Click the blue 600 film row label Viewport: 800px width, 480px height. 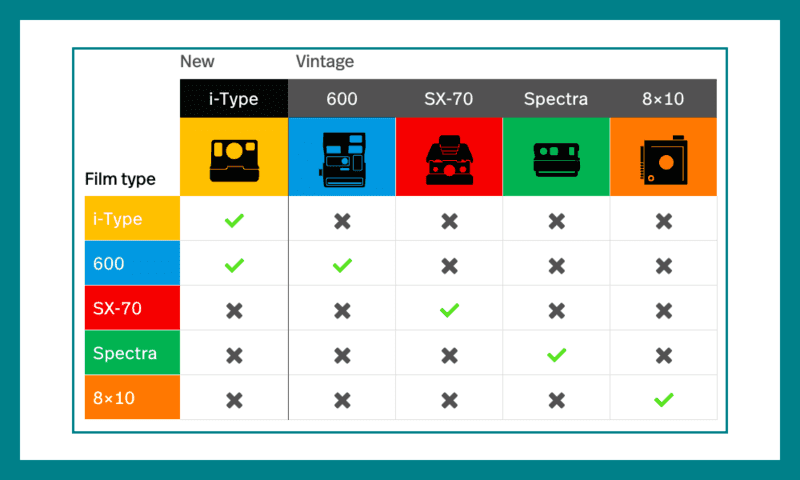(132, 263)
